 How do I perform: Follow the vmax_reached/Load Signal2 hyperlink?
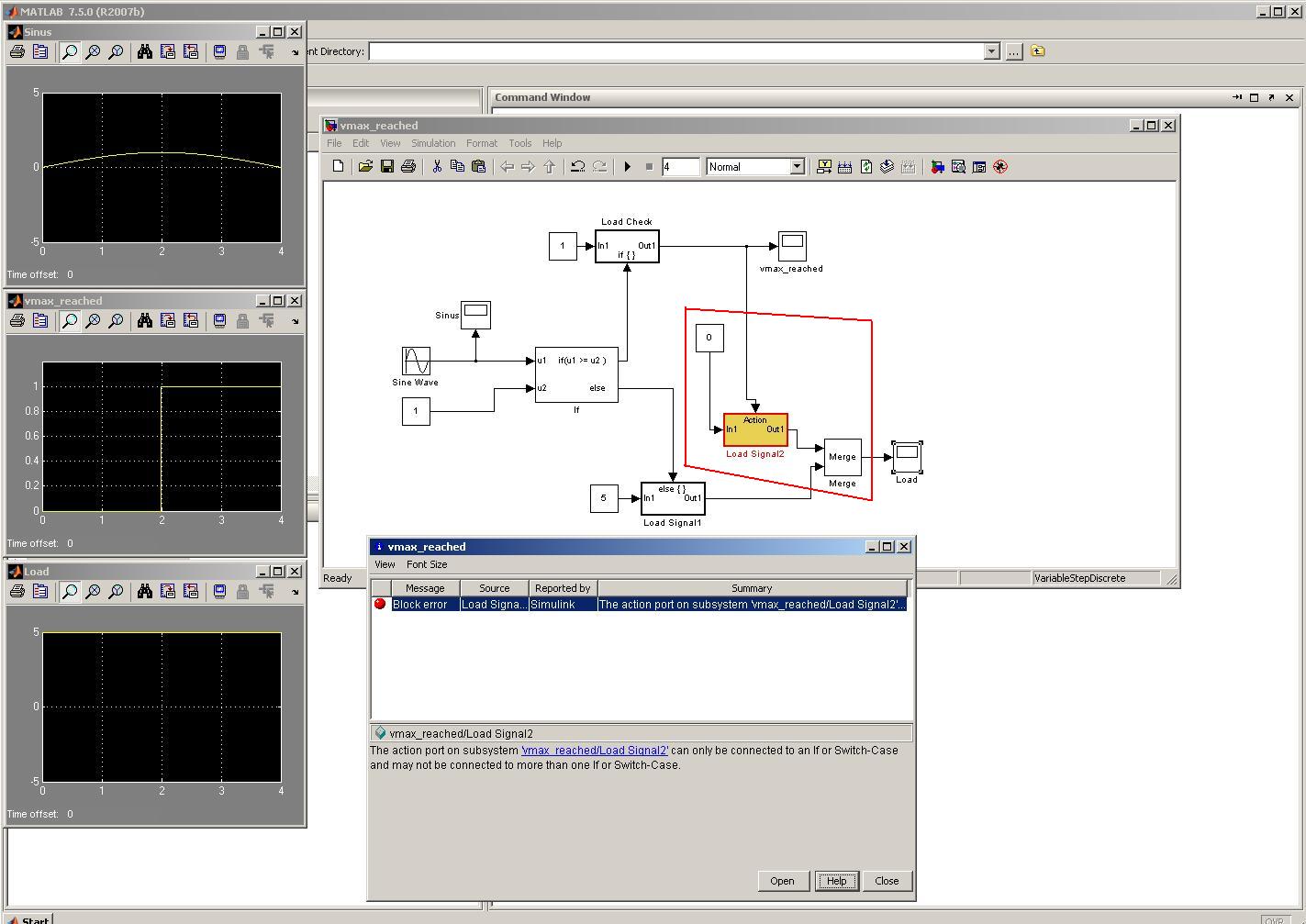595,751
